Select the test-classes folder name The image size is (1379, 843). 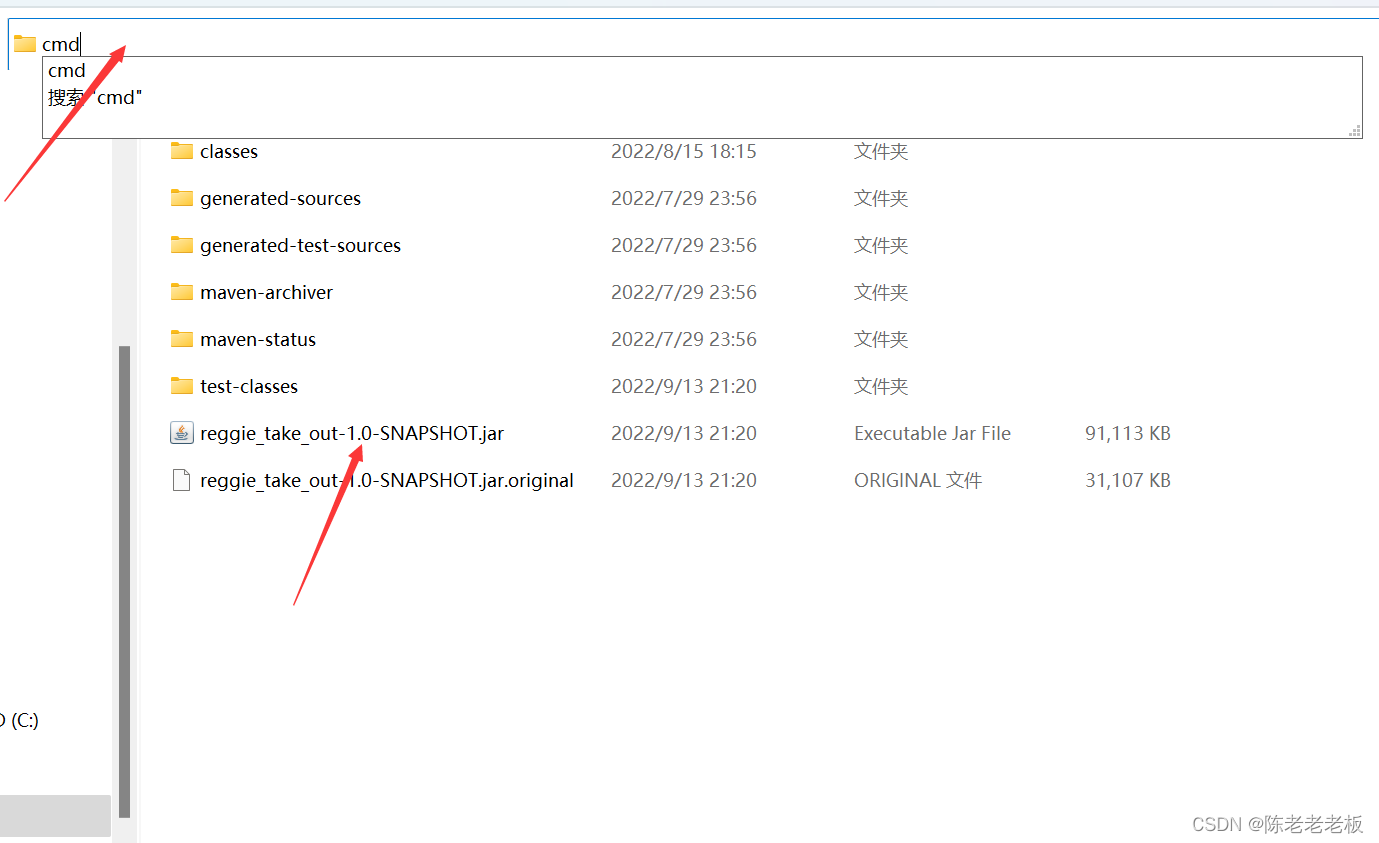pyautogui.click(x=249, y=387)
